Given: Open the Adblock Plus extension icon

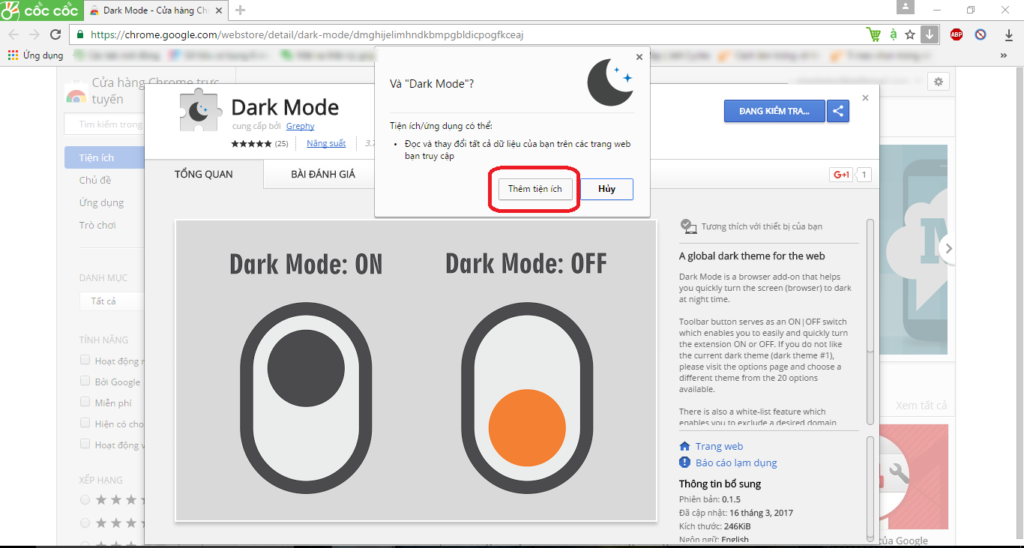Looking at the screenshot, I should coord(956,34).
